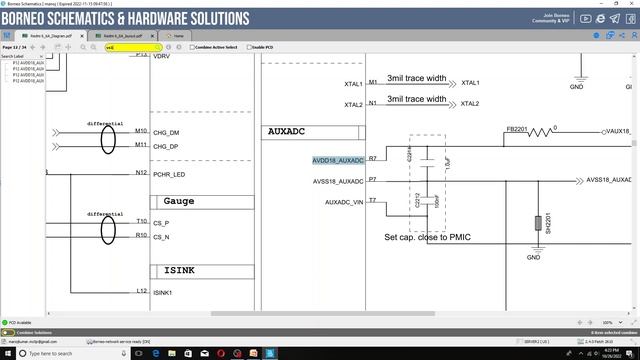The width and height of the screenshot is (640, 360).
Task: Click the SH2201 component symbol
Action: 538,223
